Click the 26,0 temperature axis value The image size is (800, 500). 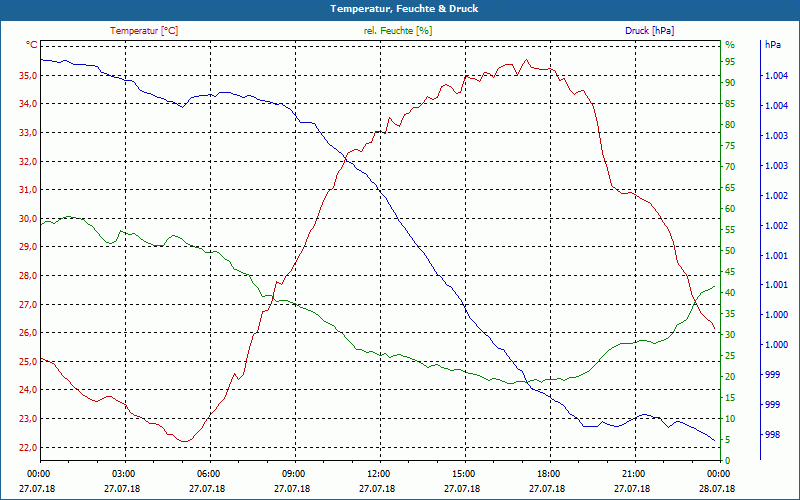pyautogui.click(x=28, y=333)
